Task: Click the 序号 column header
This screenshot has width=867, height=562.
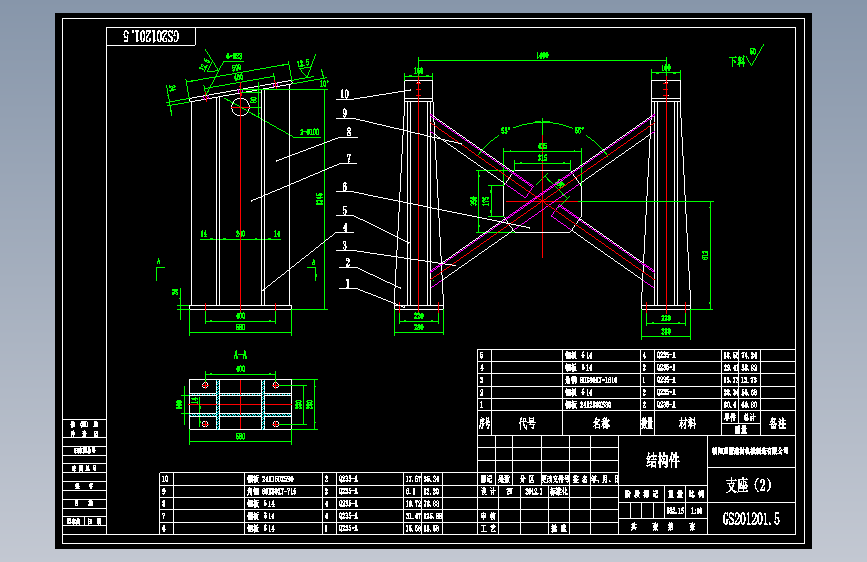Action: (x=484, y=423)
